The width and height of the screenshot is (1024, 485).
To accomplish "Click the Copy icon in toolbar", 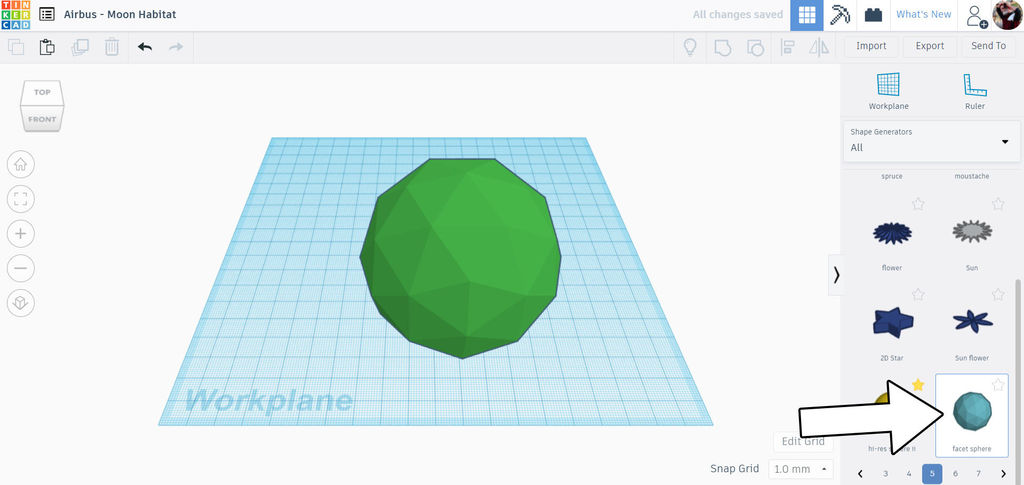I will coord(16,47).
